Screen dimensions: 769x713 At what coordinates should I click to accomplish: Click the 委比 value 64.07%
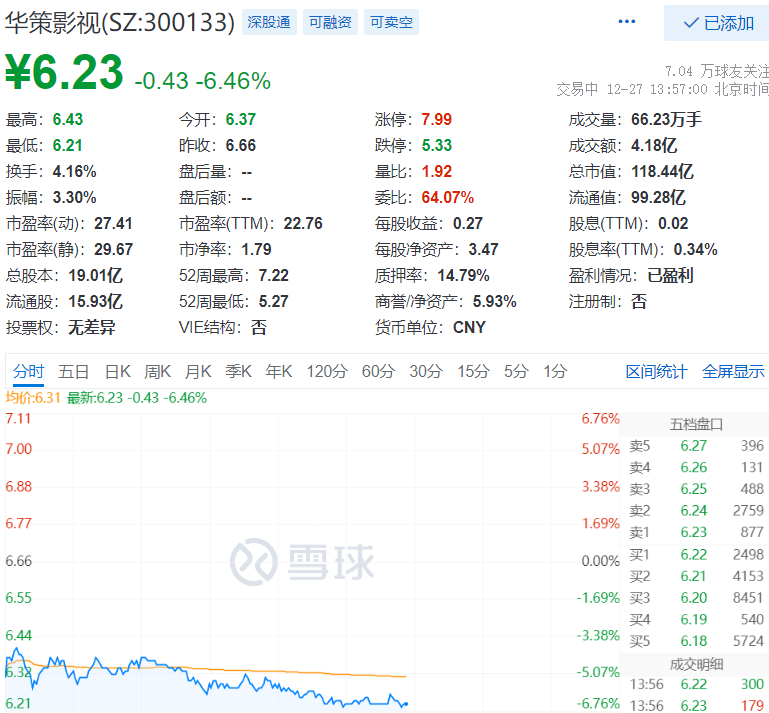[448, 198]
